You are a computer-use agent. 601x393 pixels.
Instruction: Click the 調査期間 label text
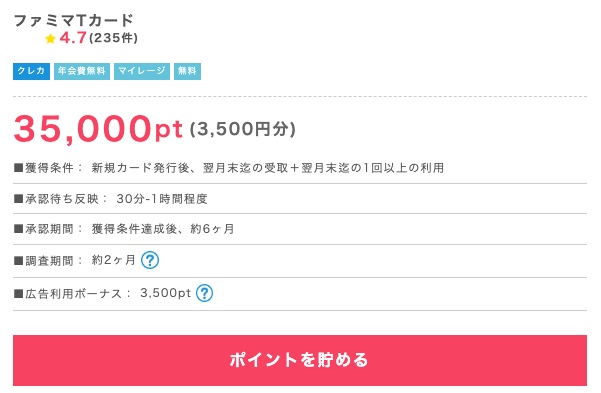49,261
